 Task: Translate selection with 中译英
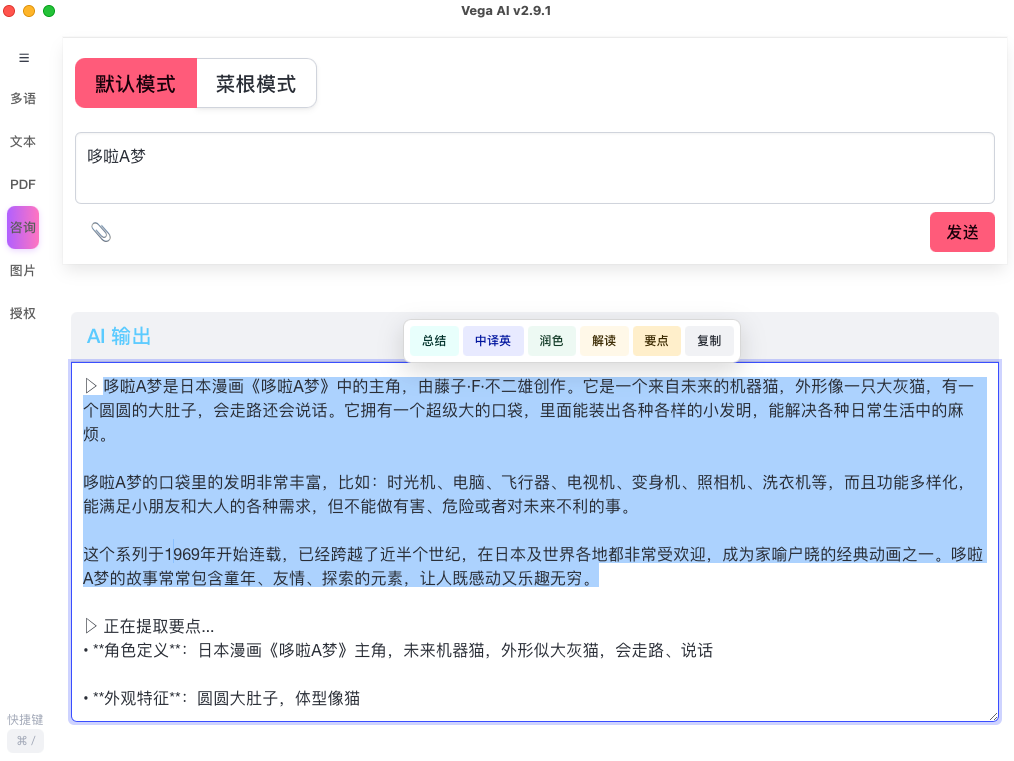coord(493,340)
